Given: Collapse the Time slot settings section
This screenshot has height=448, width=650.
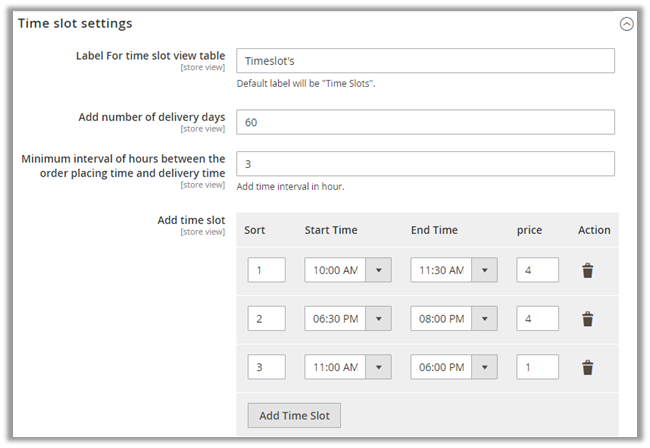Looking at the screenshot, I should point(626,24).
